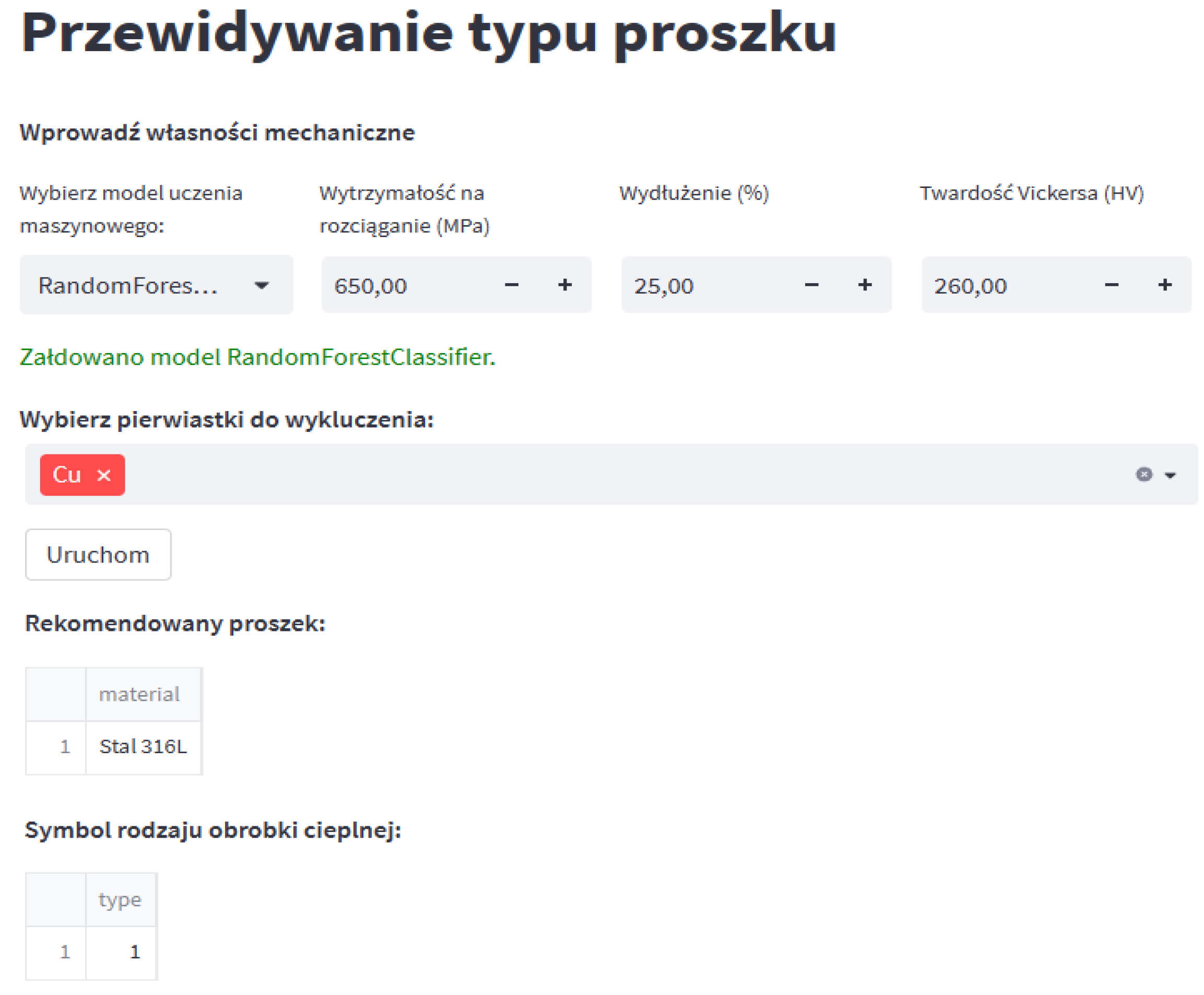
Task: Remove the Cu element tag
Action: tap(104, 475)
